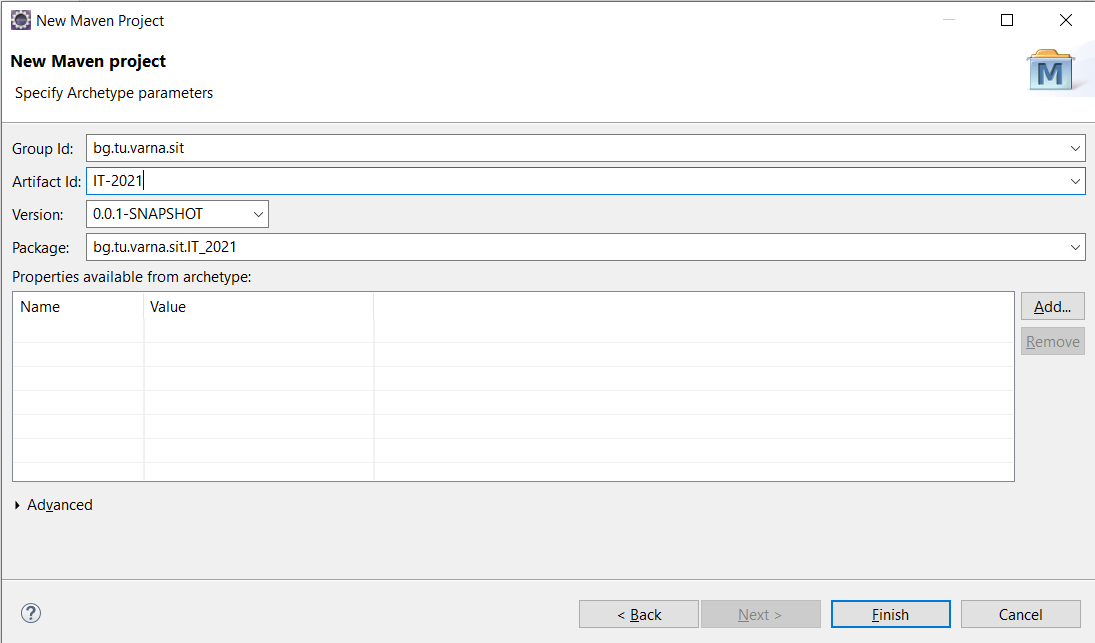Open the help question mark icon
The image size is (1095, 643).
click(x=31, y=613)
